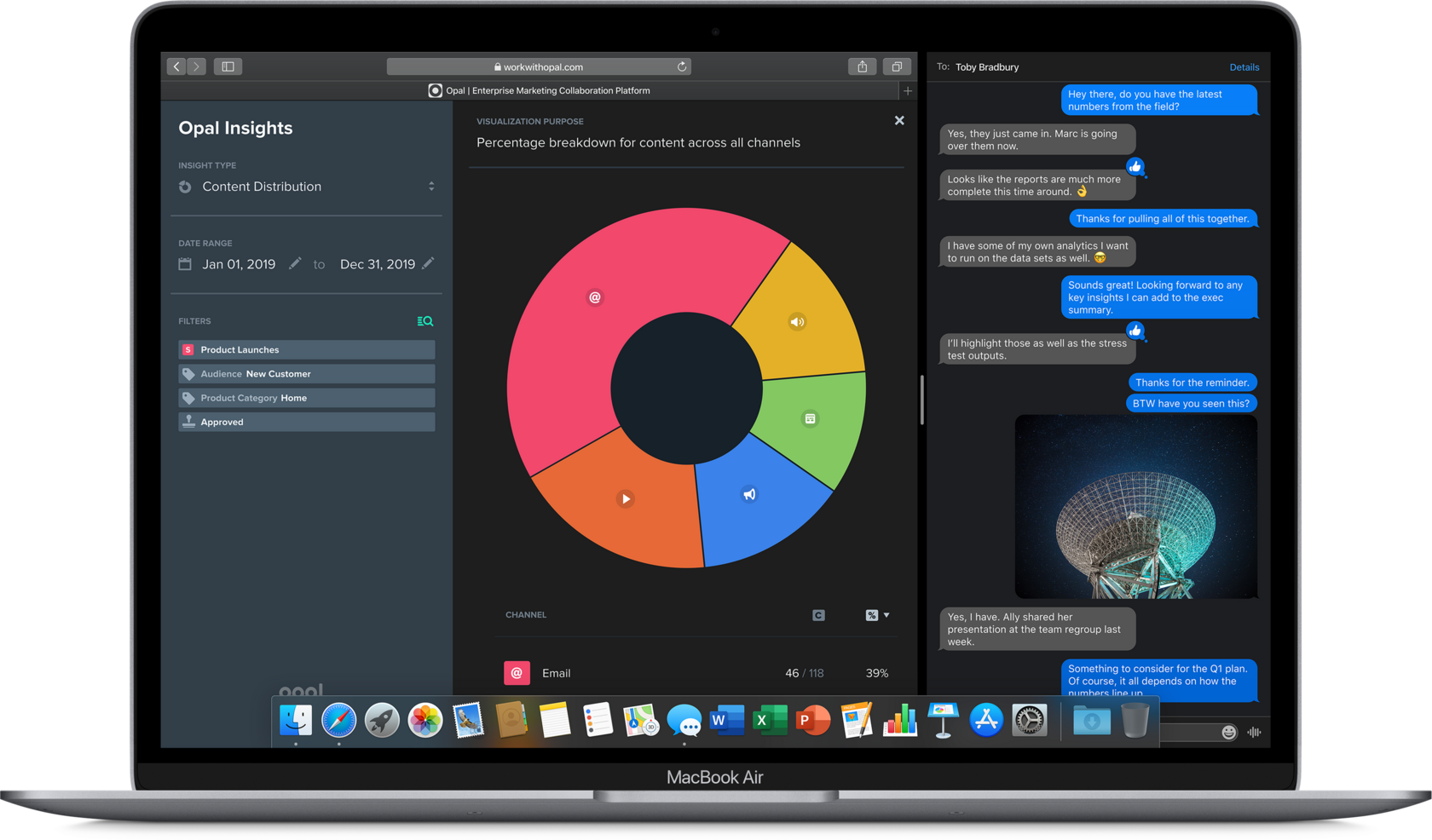Click the Email channel icon in table

pyautogui.click(x=517, y=673)
